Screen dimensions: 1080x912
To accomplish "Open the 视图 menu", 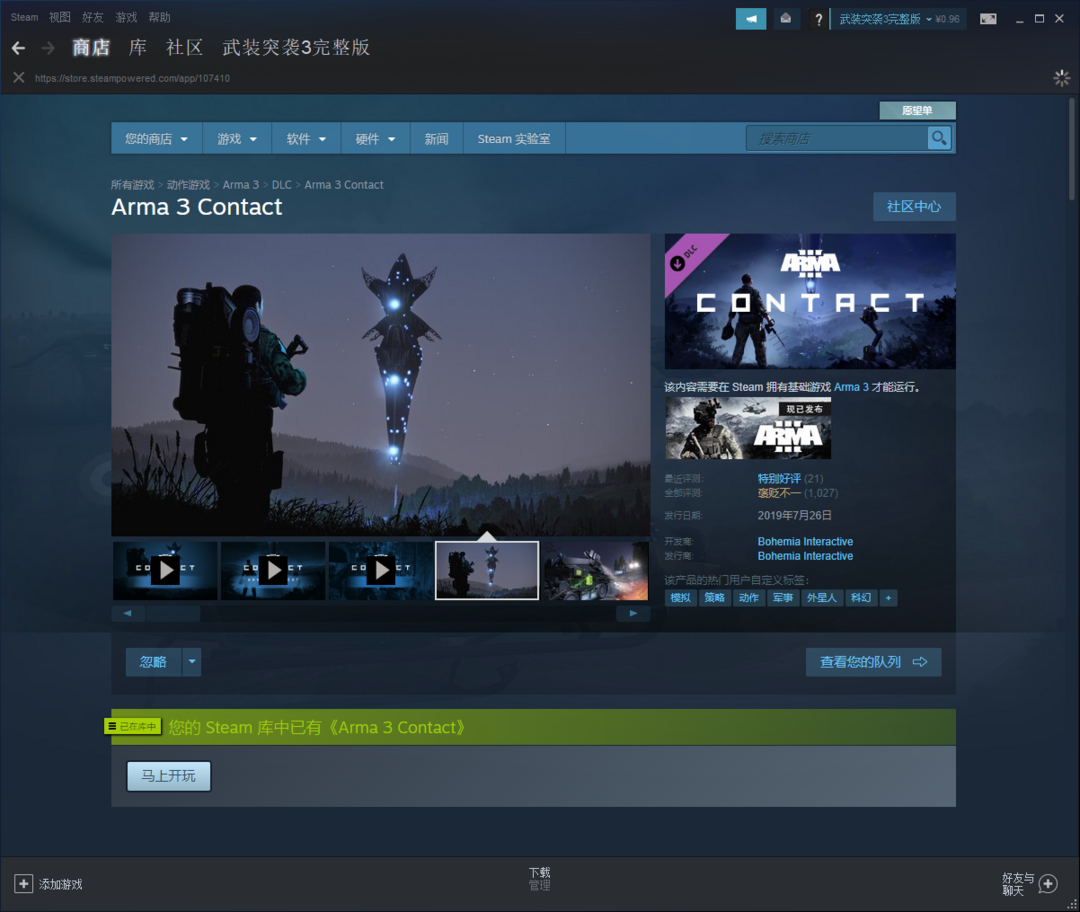I will click(x=60, y=17).
